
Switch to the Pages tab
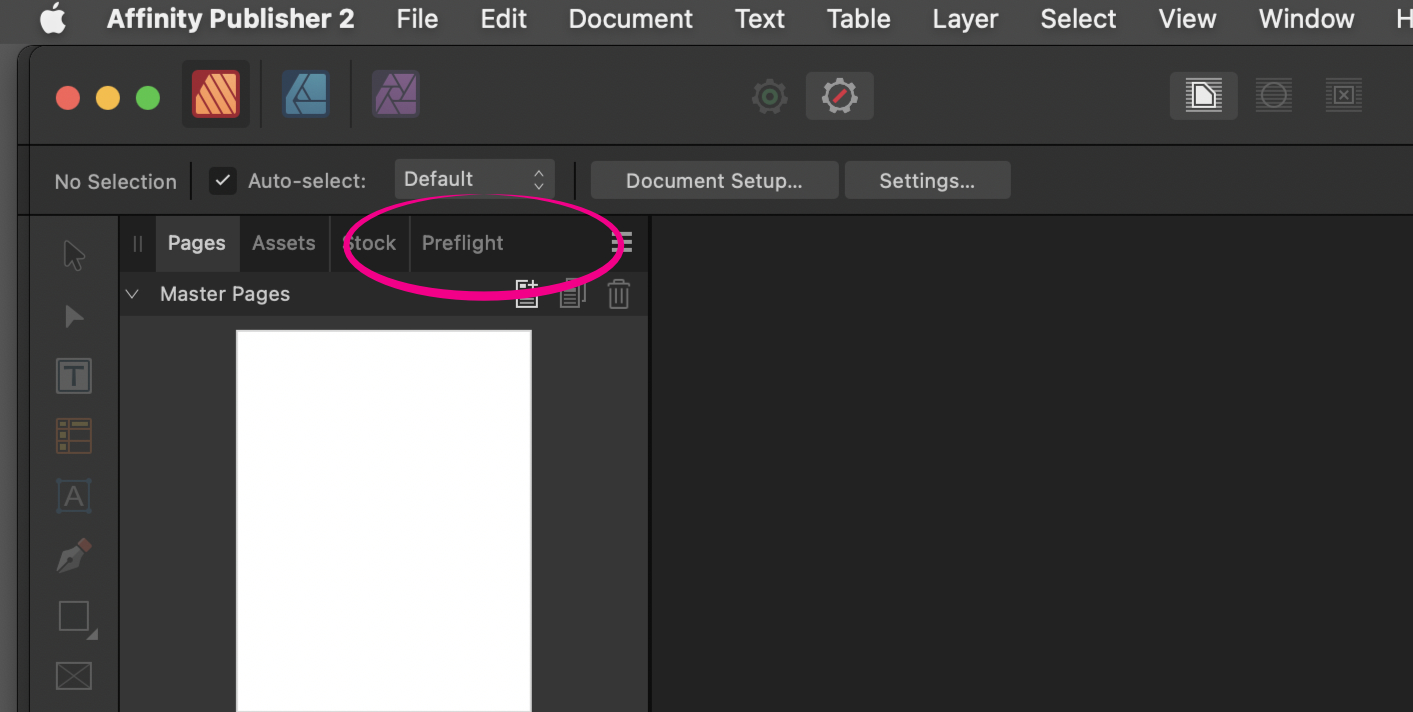(x=197, y=243)
